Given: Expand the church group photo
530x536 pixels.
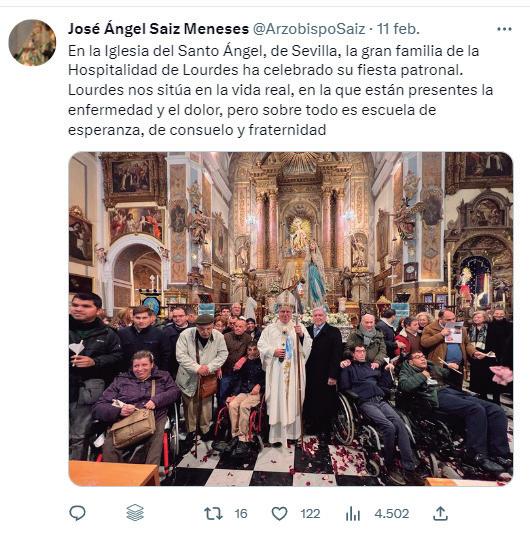Looking at the screenshot, I should click(x=291, y=319).
